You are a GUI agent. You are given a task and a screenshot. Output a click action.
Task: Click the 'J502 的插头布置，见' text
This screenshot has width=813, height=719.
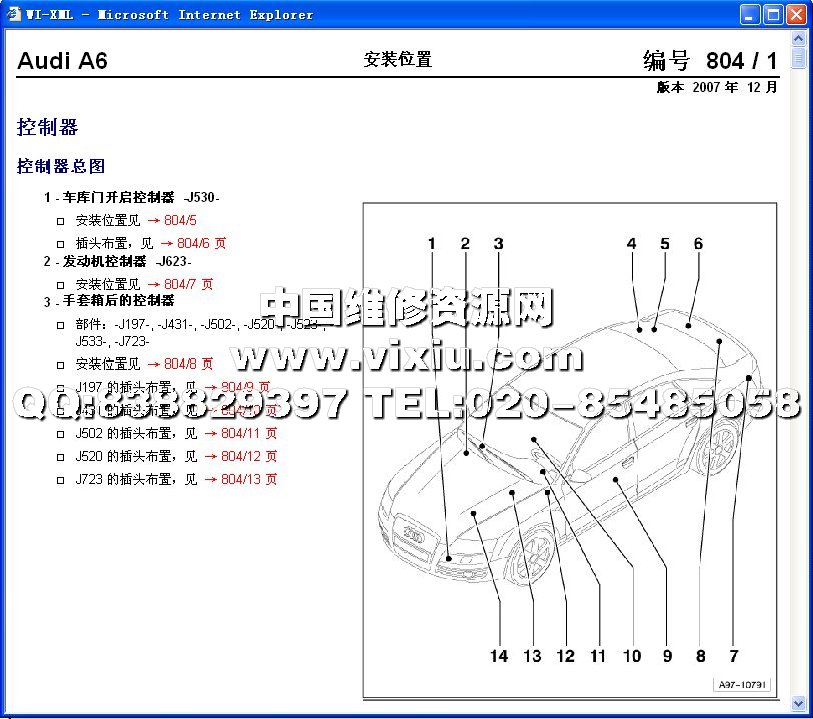[x=136, y=433]
